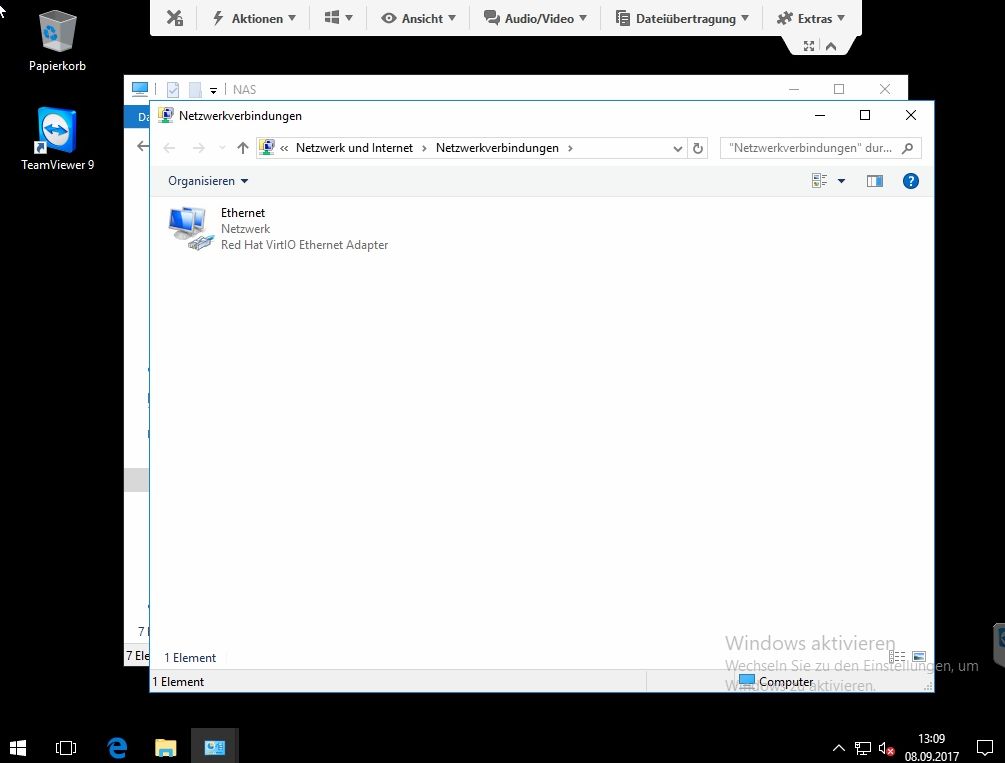Screen dimensions: 1005x763
Task: Click the network tray icon
Action: tap(863, 748)
